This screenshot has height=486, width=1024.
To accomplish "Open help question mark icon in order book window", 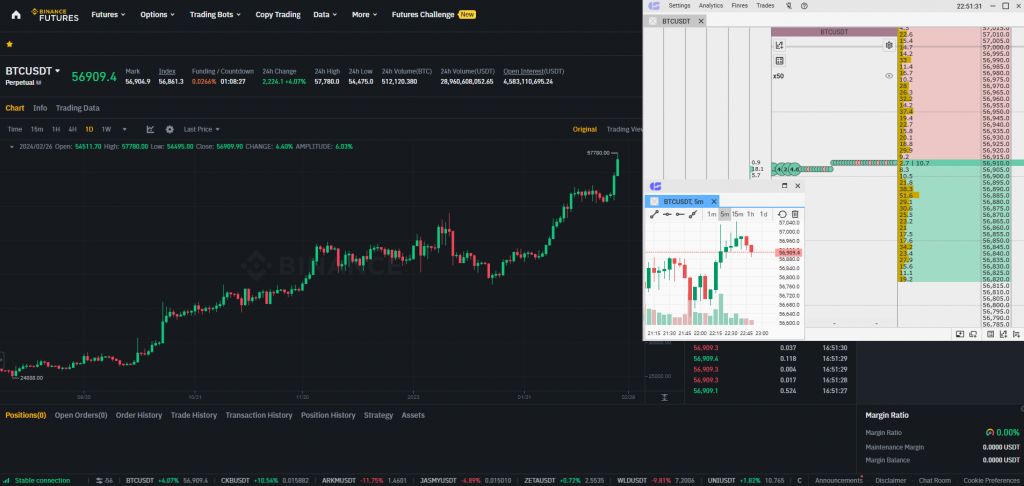I will 804,6.
